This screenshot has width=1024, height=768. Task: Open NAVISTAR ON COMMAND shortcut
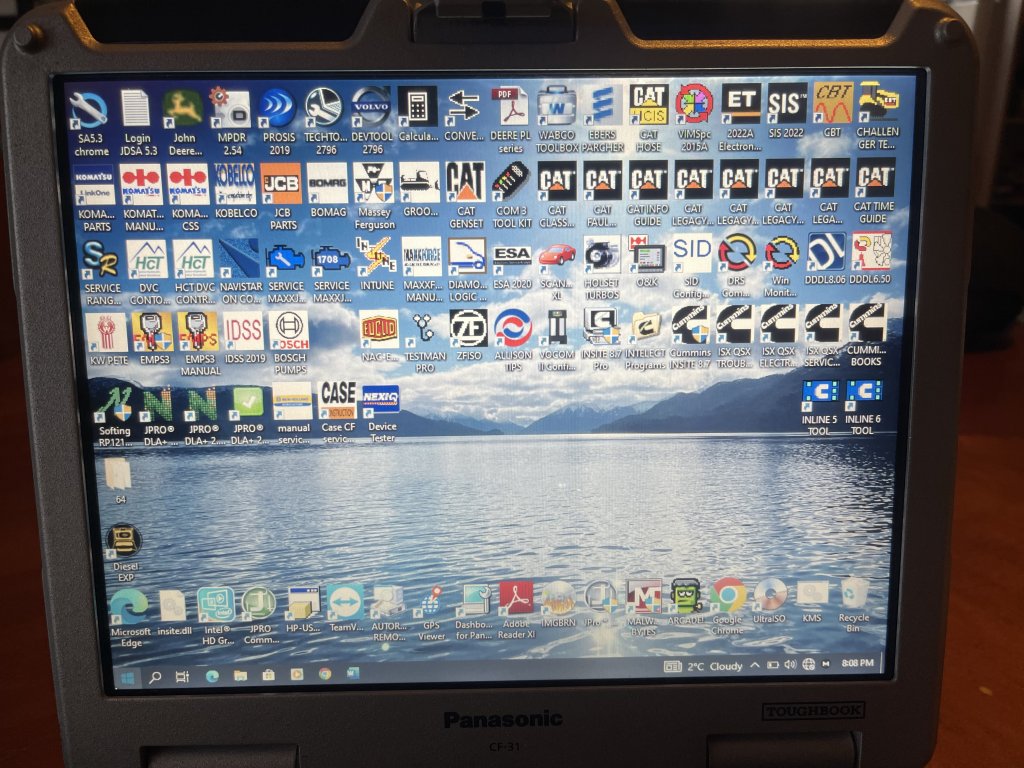pos(240,259)
